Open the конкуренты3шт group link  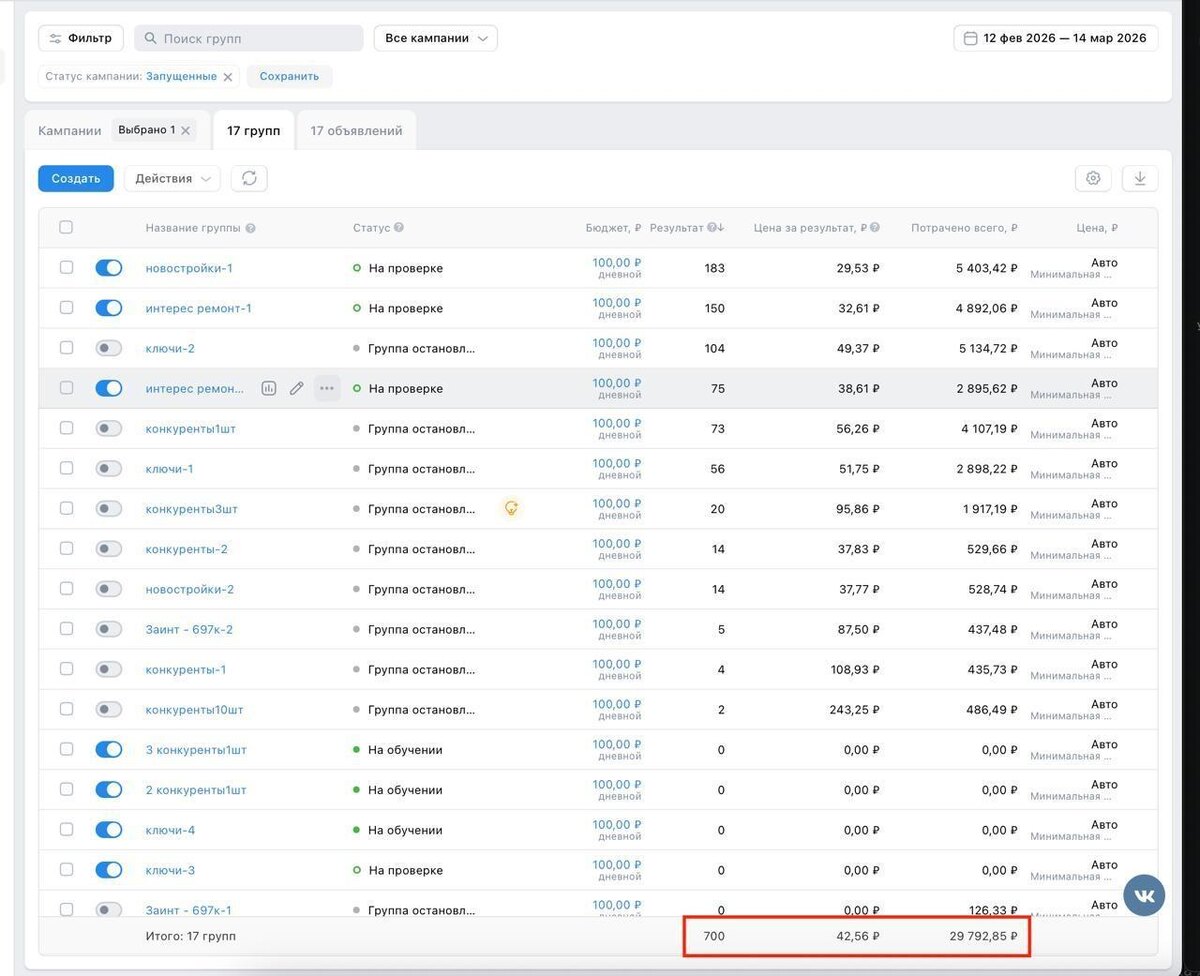192,509
